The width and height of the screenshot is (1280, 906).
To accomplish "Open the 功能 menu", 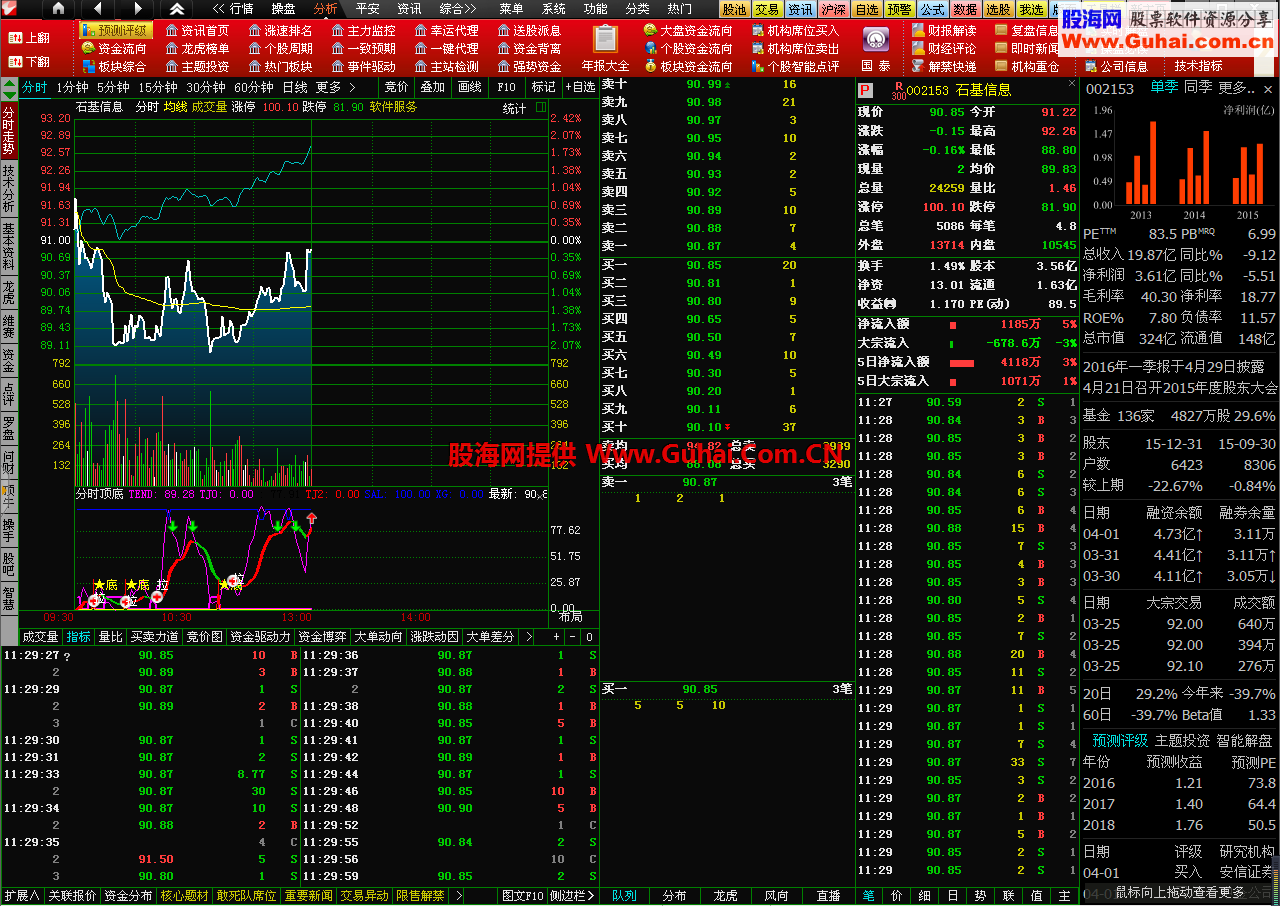I will pos(596,8).
